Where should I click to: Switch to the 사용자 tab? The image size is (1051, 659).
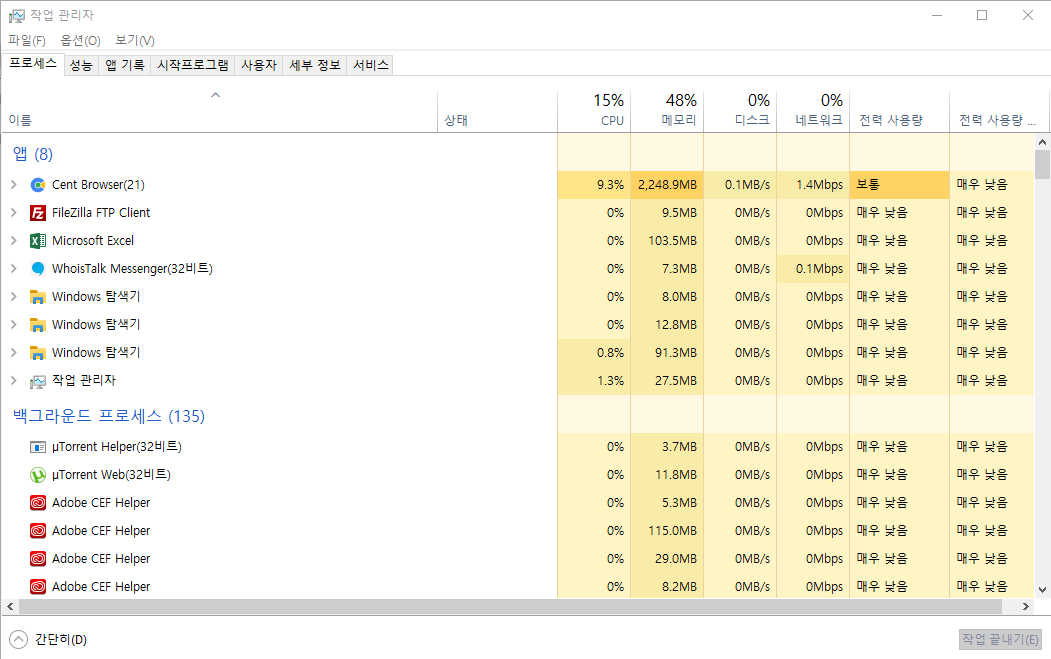click(x=259, y=65)
